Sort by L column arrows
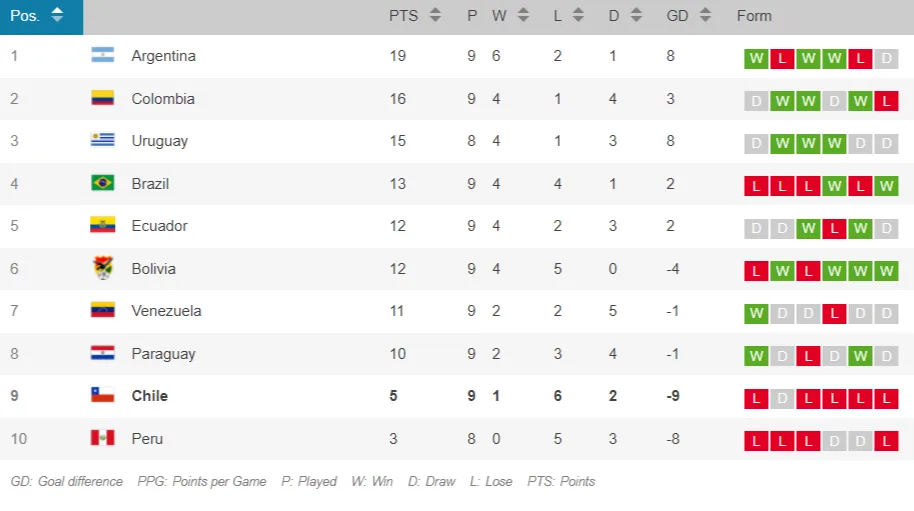 tap(584, 16)
